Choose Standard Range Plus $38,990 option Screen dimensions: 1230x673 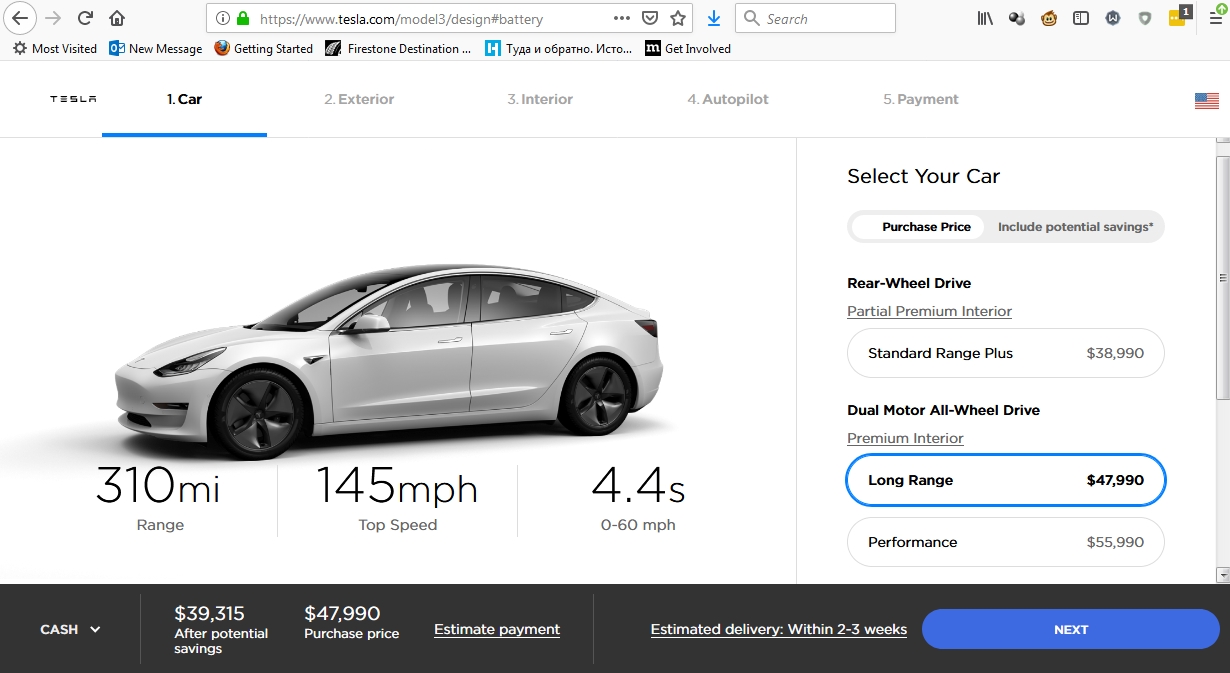point(1006,353)
